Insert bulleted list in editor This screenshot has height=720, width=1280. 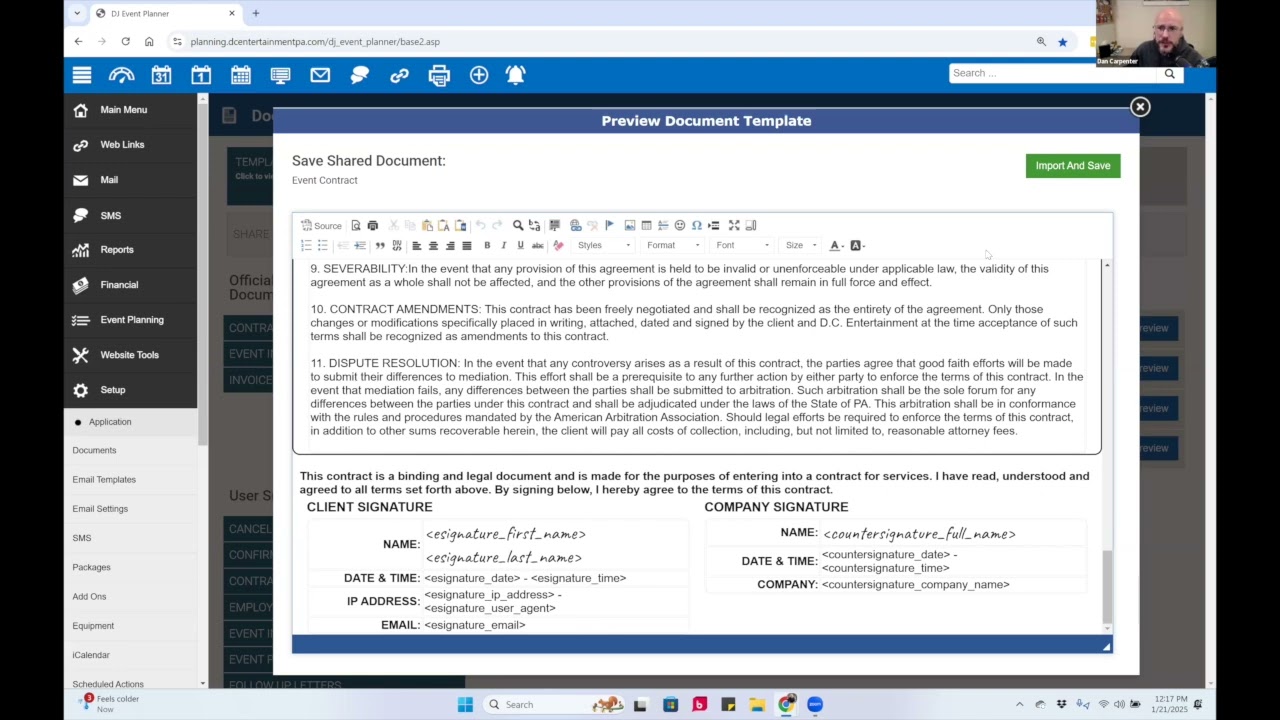pos(323,246)
